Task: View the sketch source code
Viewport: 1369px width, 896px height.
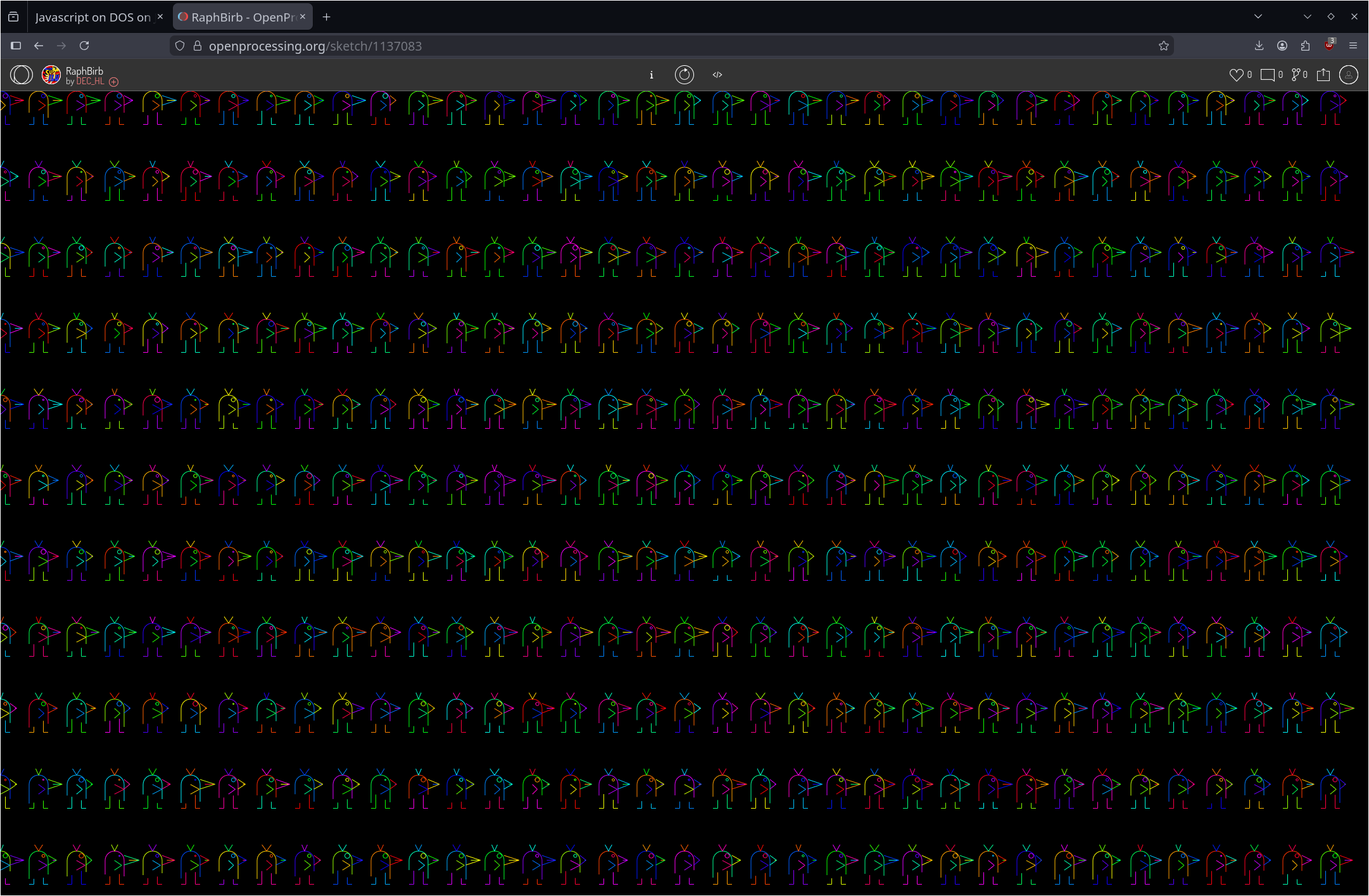Action: (717, 75)
